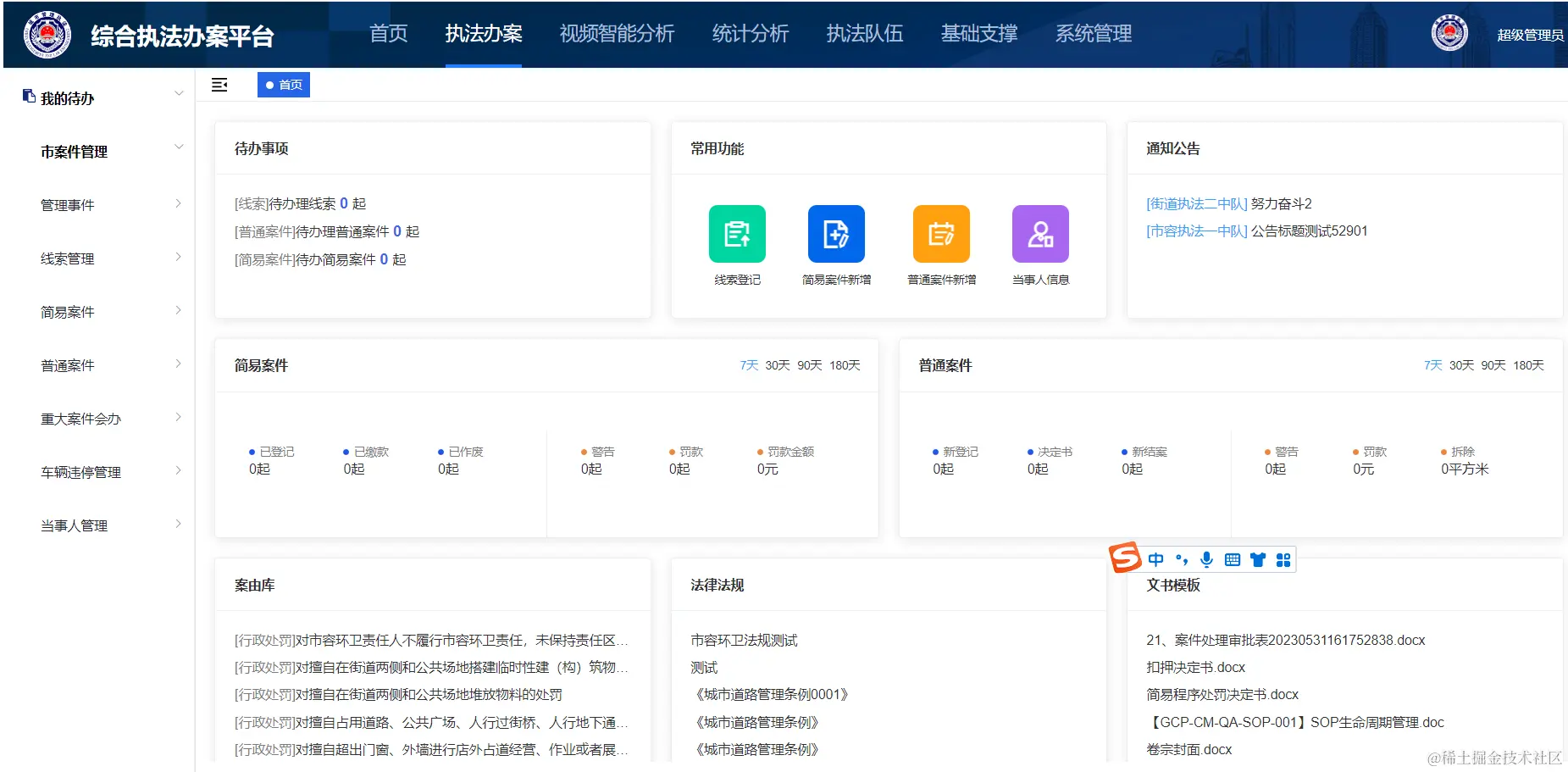Expand the 普通案件 sidebar submenu

pyautogui.click(x=178, y=364)
